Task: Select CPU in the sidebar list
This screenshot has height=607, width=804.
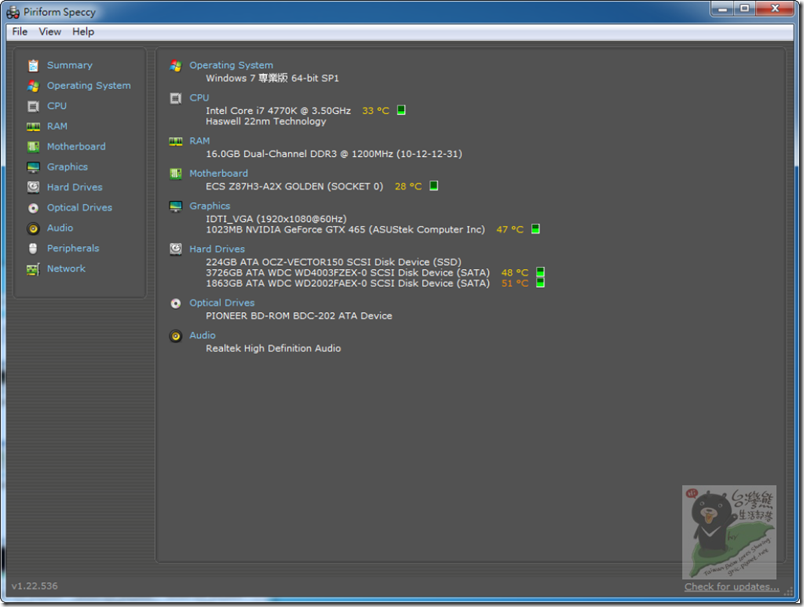Action: click(x=57, y=106)
